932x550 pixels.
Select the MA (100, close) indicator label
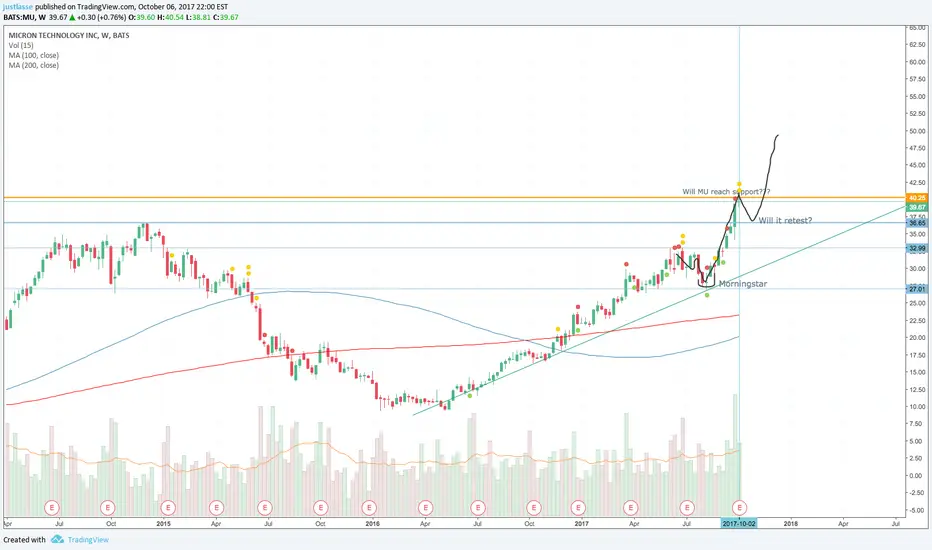[33, 55]
